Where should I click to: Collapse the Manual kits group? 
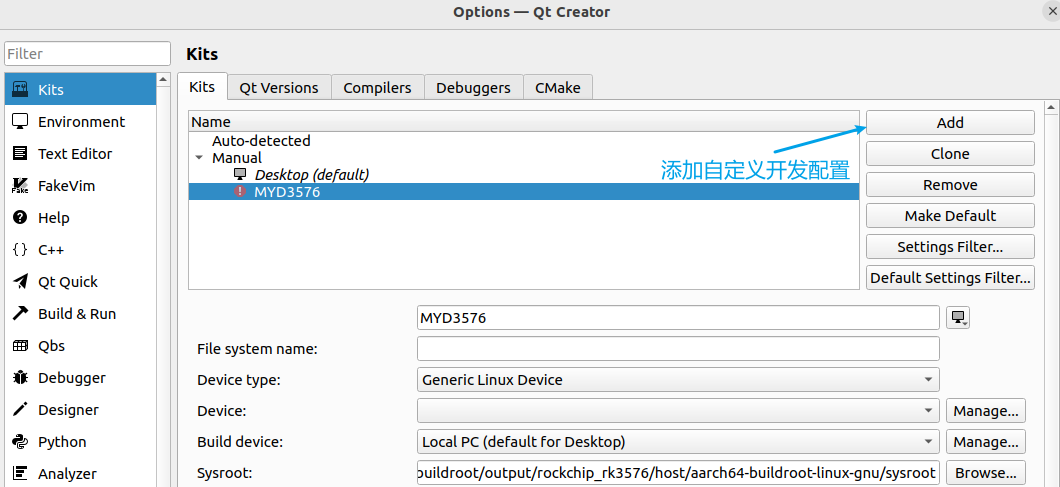click(x=199, y=158)
